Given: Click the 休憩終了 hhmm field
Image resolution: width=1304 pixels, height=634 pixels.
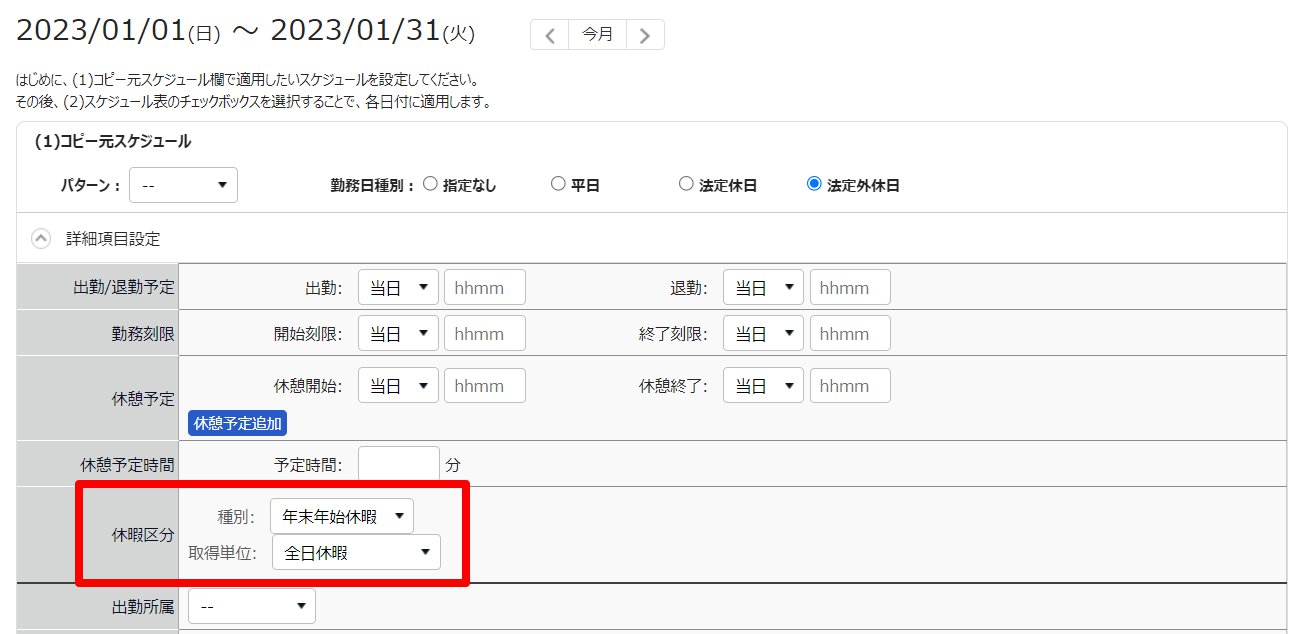Looking at the screenshot, I should point(850,385).
